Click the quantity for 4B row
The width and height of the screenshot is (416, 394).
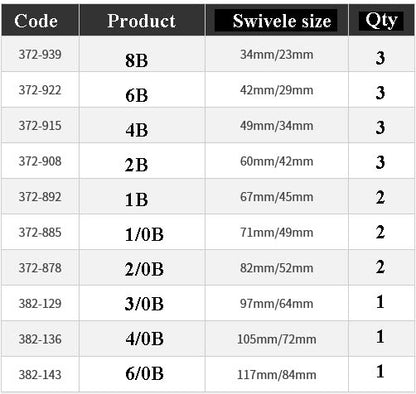[x=380, y=127]
